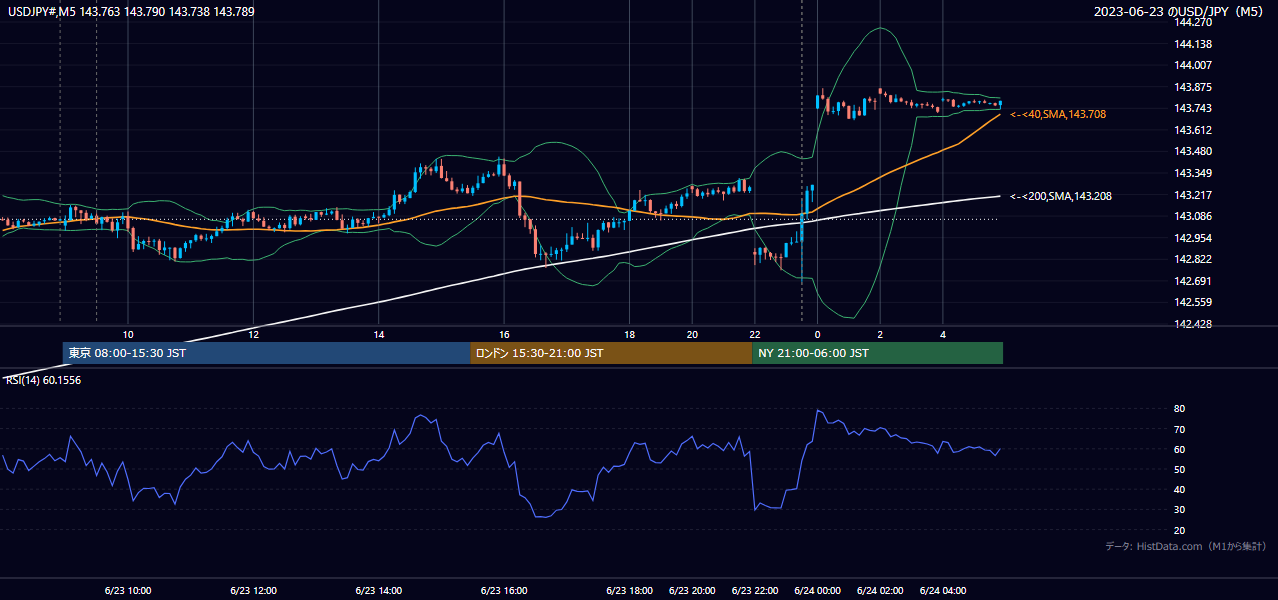Click the 6/24 02:00 date label

(x=880, y=591)
